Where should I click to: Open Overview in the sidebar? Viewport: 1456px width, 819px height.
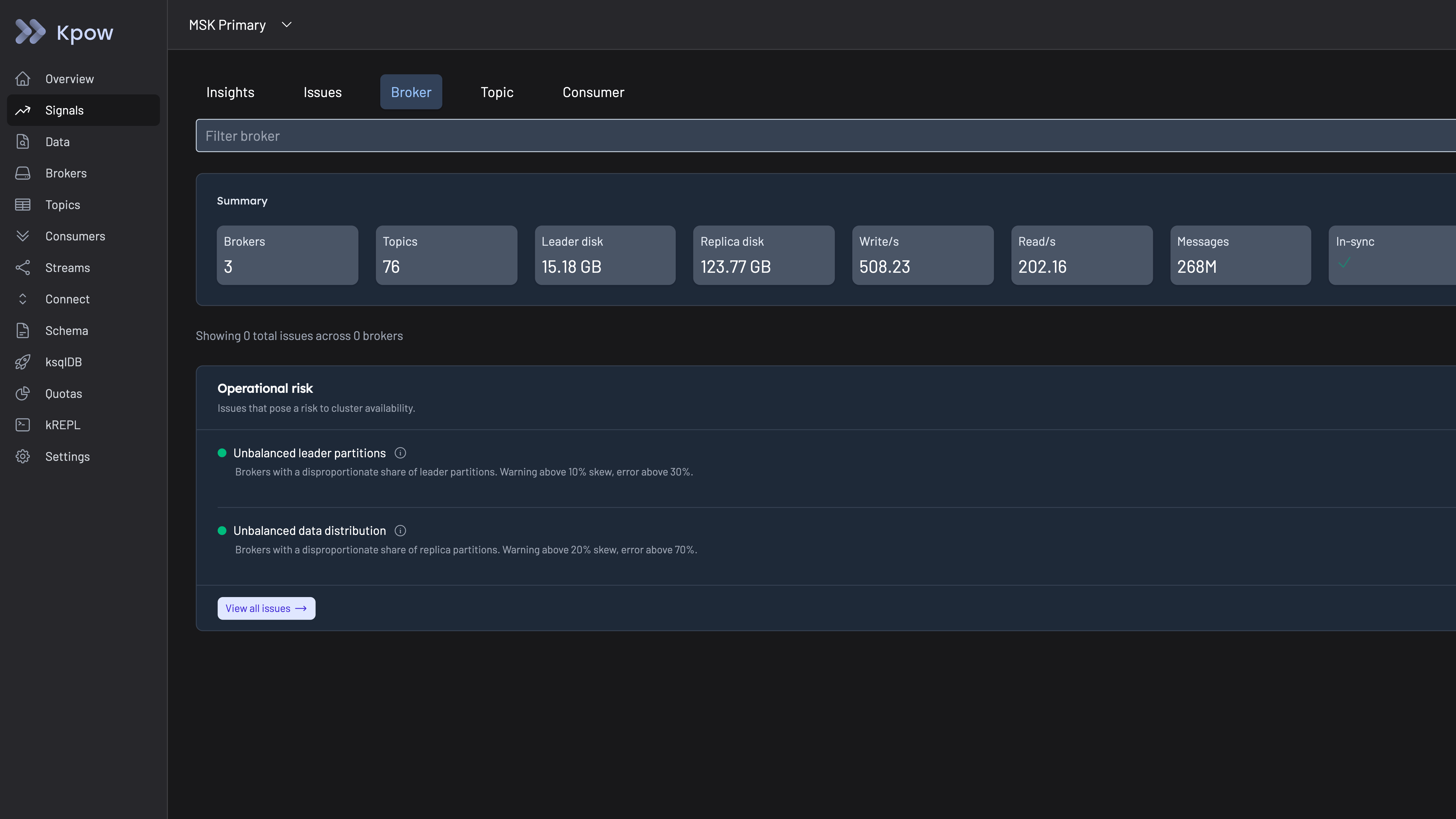(84, 79)
